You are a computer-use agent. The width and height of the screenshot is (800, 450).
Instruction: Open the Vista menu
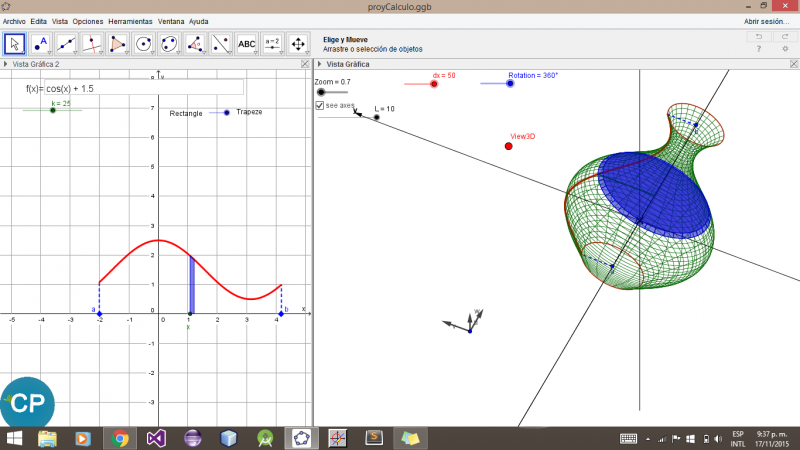click(x=60, y=21)
